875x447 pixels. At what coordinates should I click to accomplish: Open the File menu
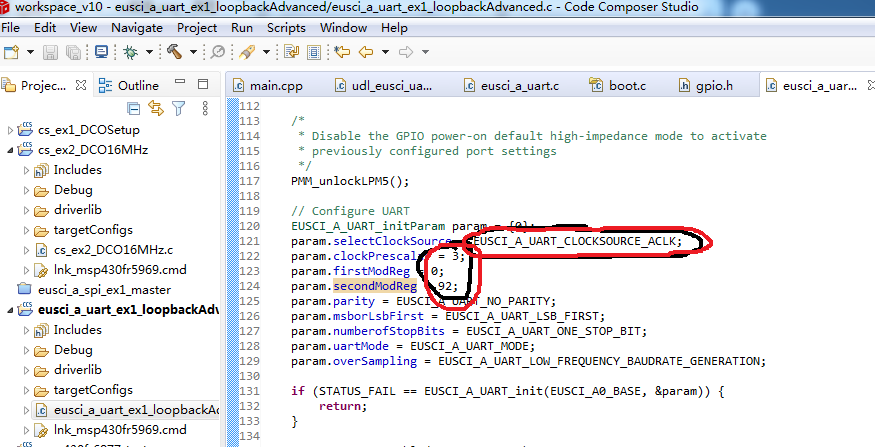click(11, 27)
